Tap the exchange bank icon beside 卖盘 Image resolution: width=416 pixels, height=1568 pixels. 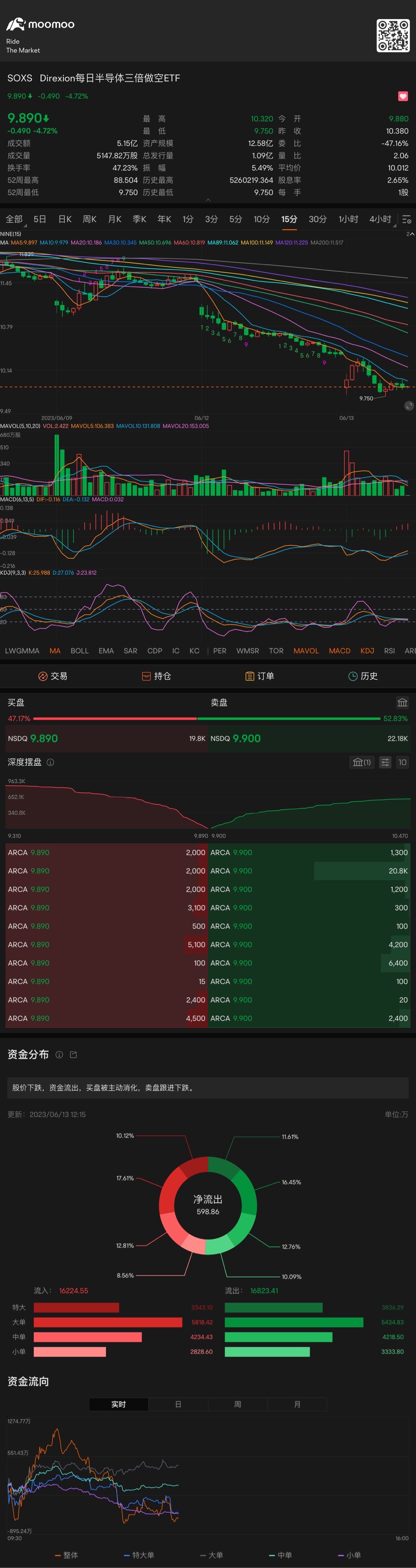(x=403, y=703)
